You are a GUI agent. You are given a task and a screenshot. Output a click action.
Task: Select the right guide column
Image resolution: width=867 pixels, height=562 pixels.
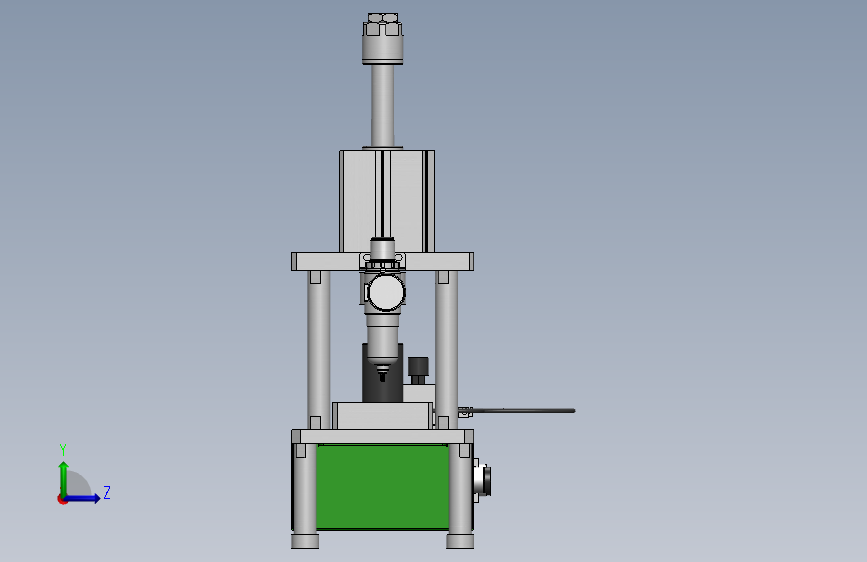coord(446,348)
